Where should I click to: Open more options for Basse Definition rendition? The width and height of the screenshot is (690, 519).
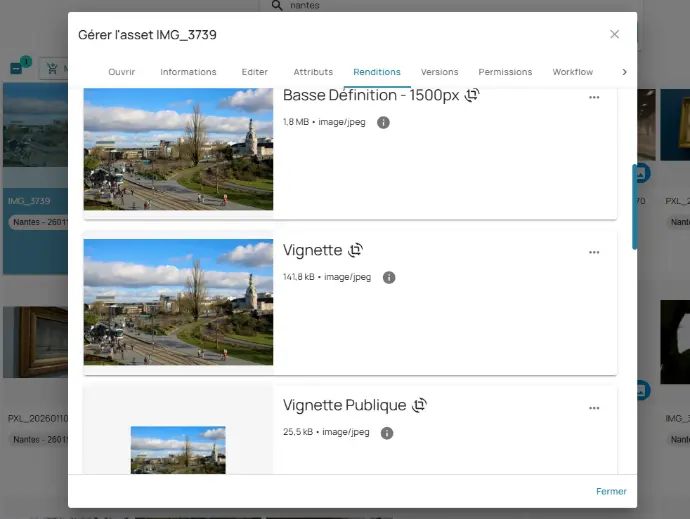[x=594, y=97]
